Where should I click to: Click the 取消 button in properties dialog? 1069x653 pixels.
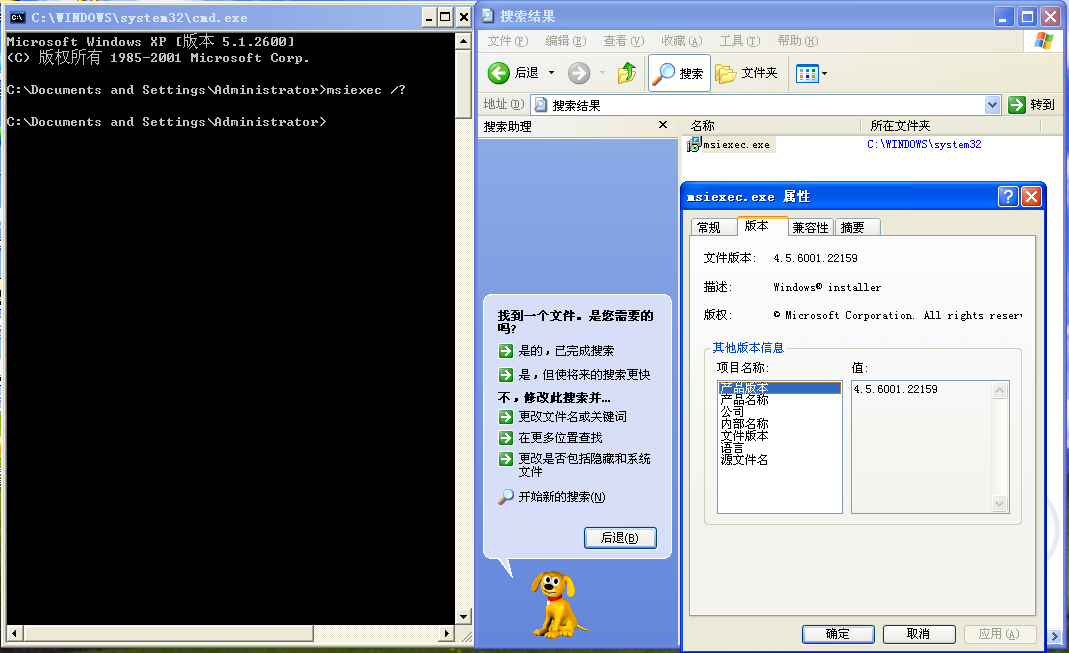918,634
